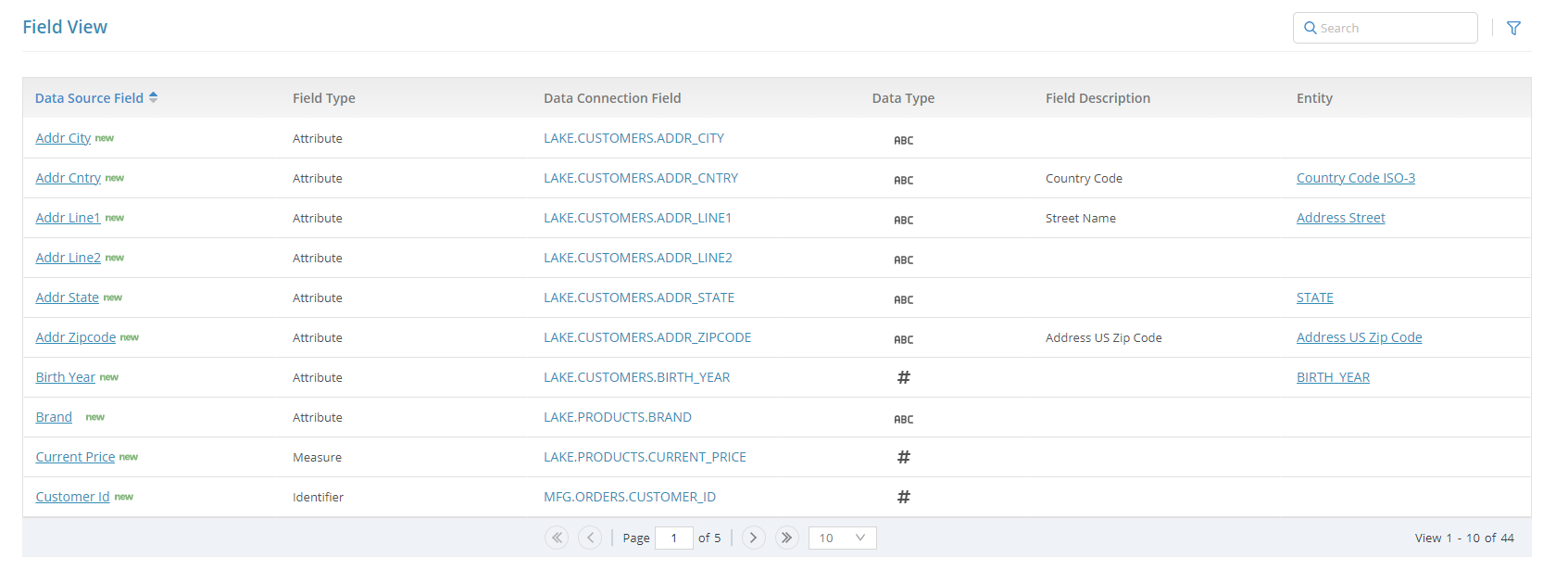Click the search magnifier icon
The width and height of the screenshot is (1568, 570).
pyautogui.click(x=1311, y=28)
